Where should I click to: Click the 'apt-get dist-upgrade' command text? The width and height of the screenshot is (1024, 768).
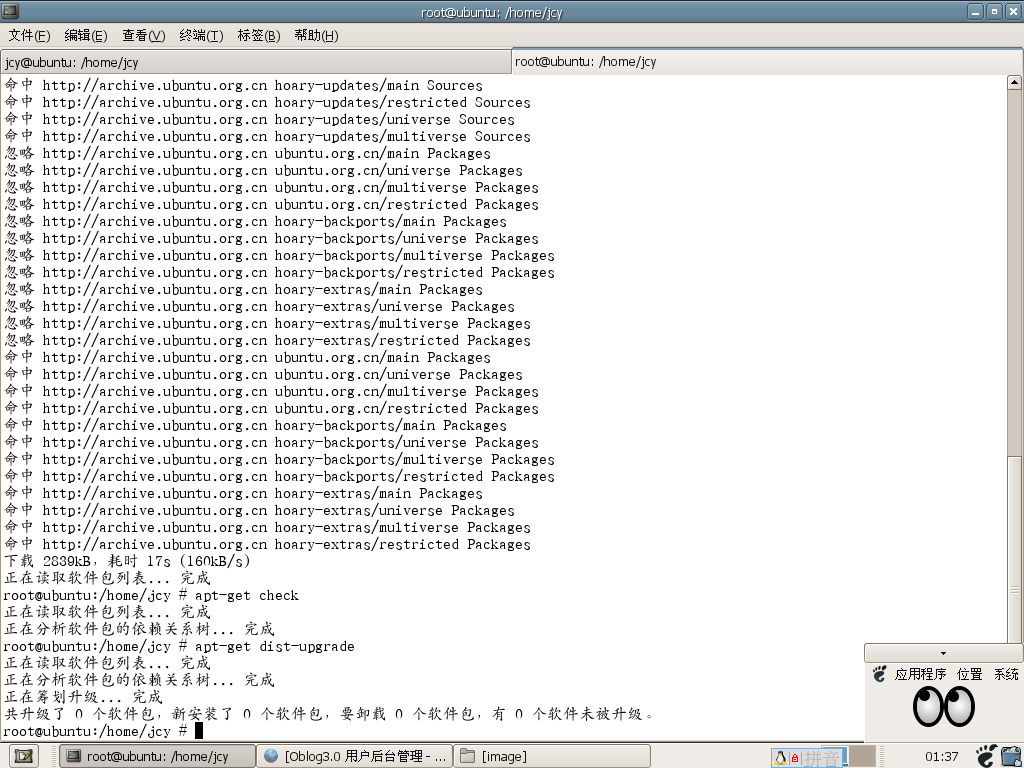(x=275, y=646)
